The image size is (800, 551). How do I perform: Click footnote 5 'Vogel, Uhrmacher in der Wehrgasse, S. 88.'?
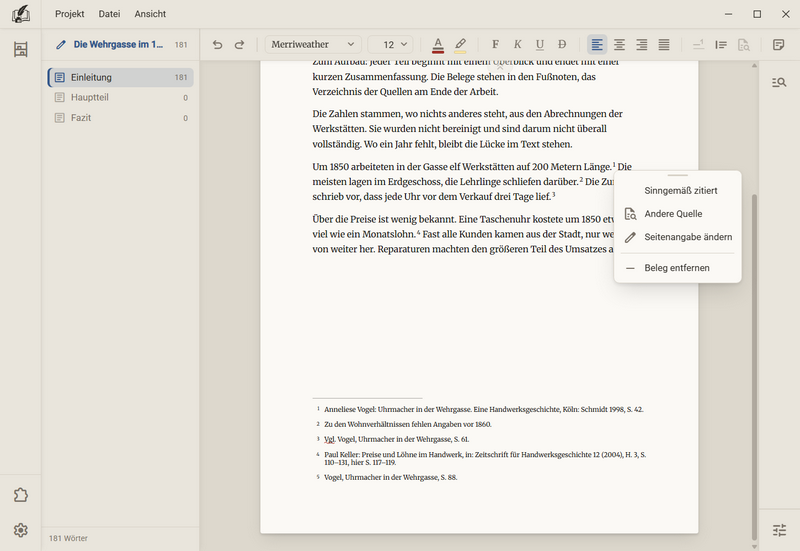390,478
